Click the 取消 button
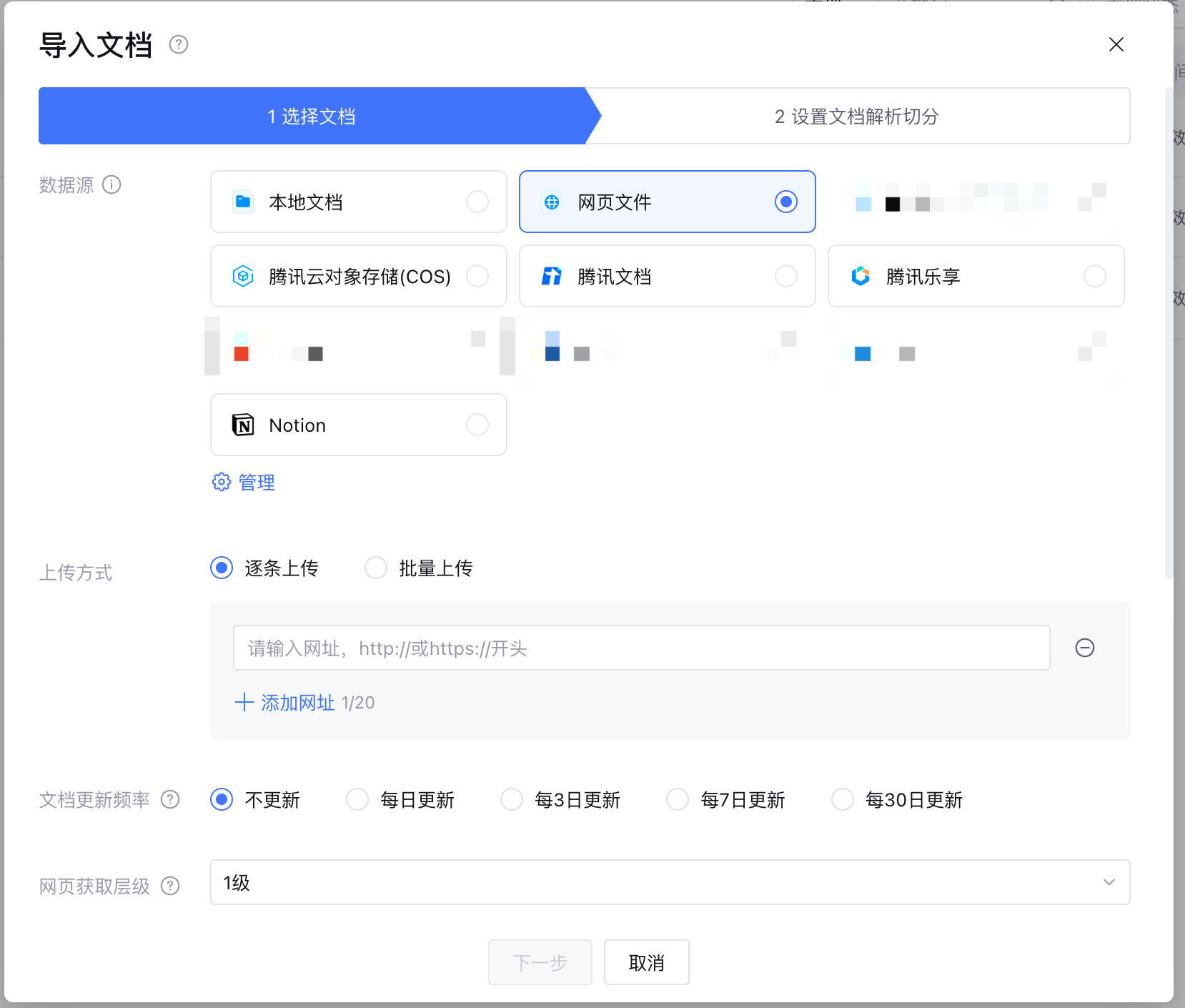1185x1008 pixels. pos(647,962)
